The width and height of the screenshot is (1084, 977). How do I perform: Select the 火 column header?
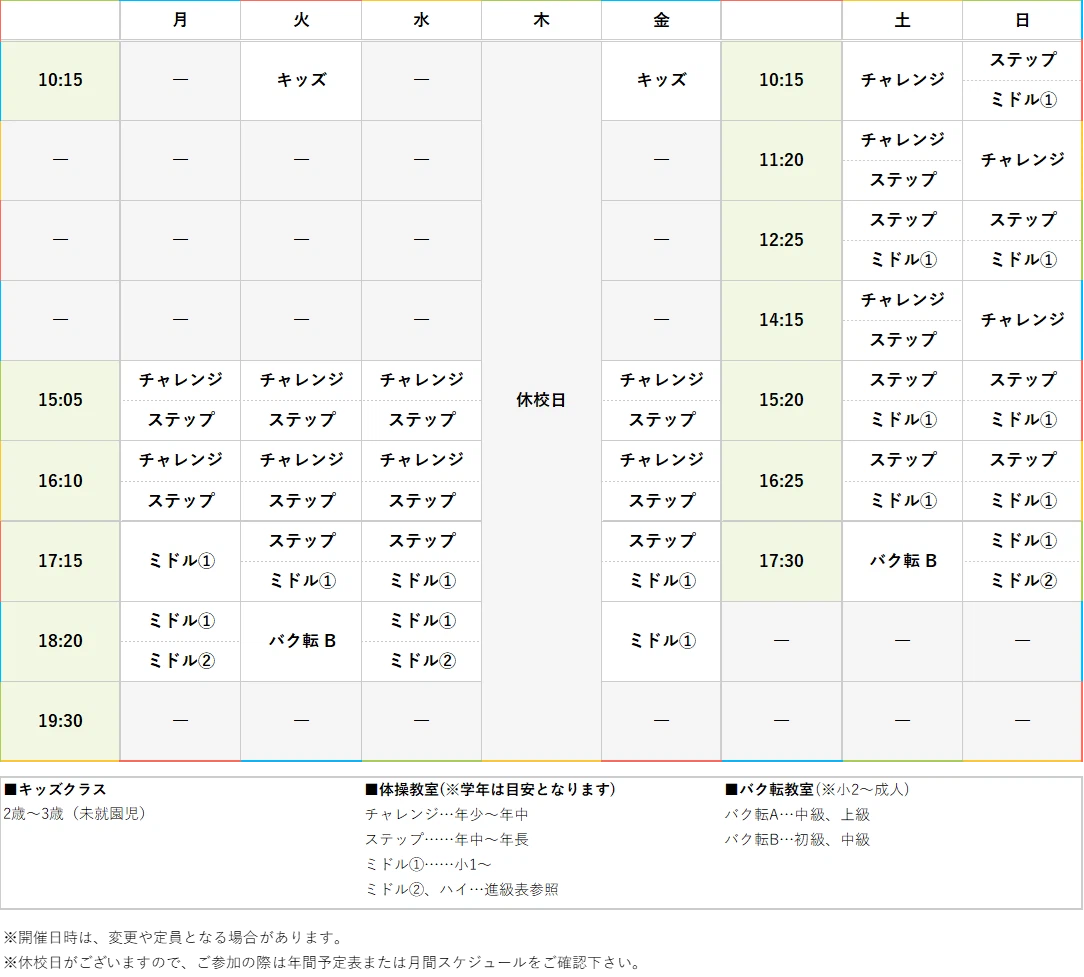300,20
